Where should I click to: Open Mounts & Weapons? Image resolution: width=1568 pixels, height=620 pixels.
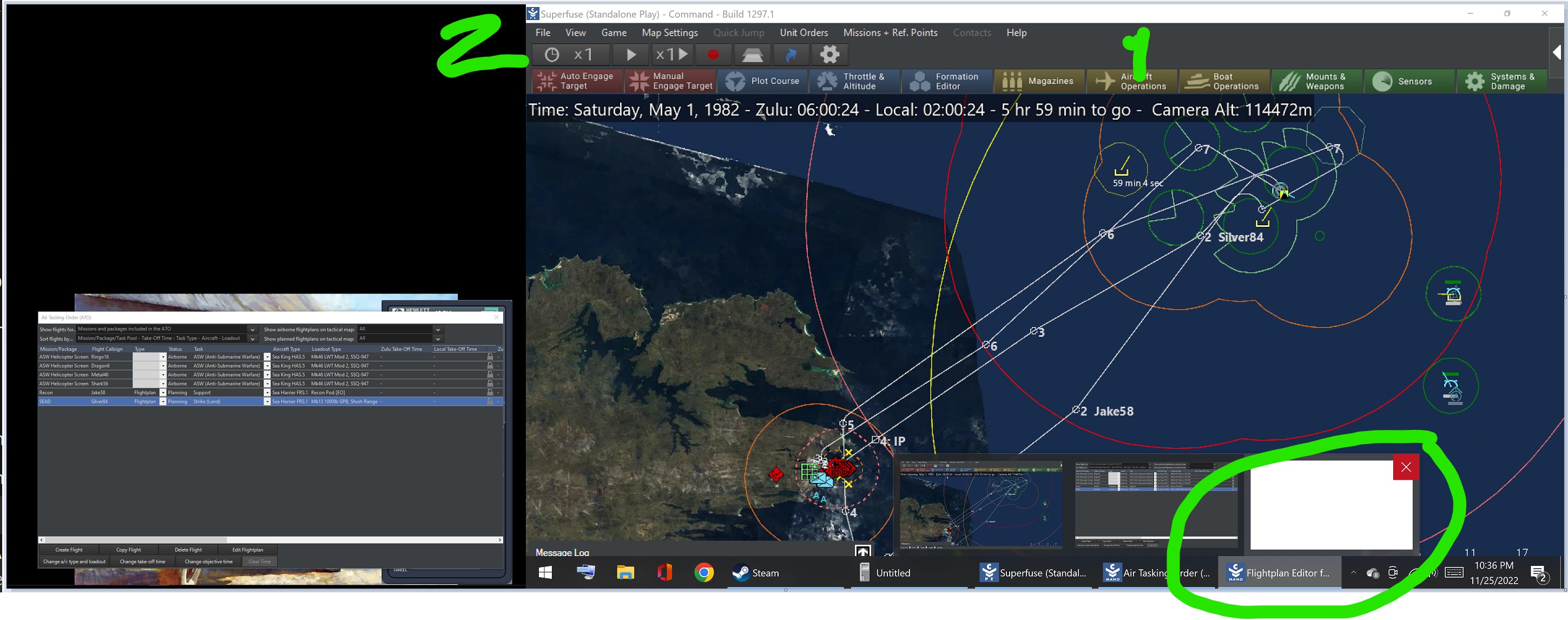[1317, 81]
